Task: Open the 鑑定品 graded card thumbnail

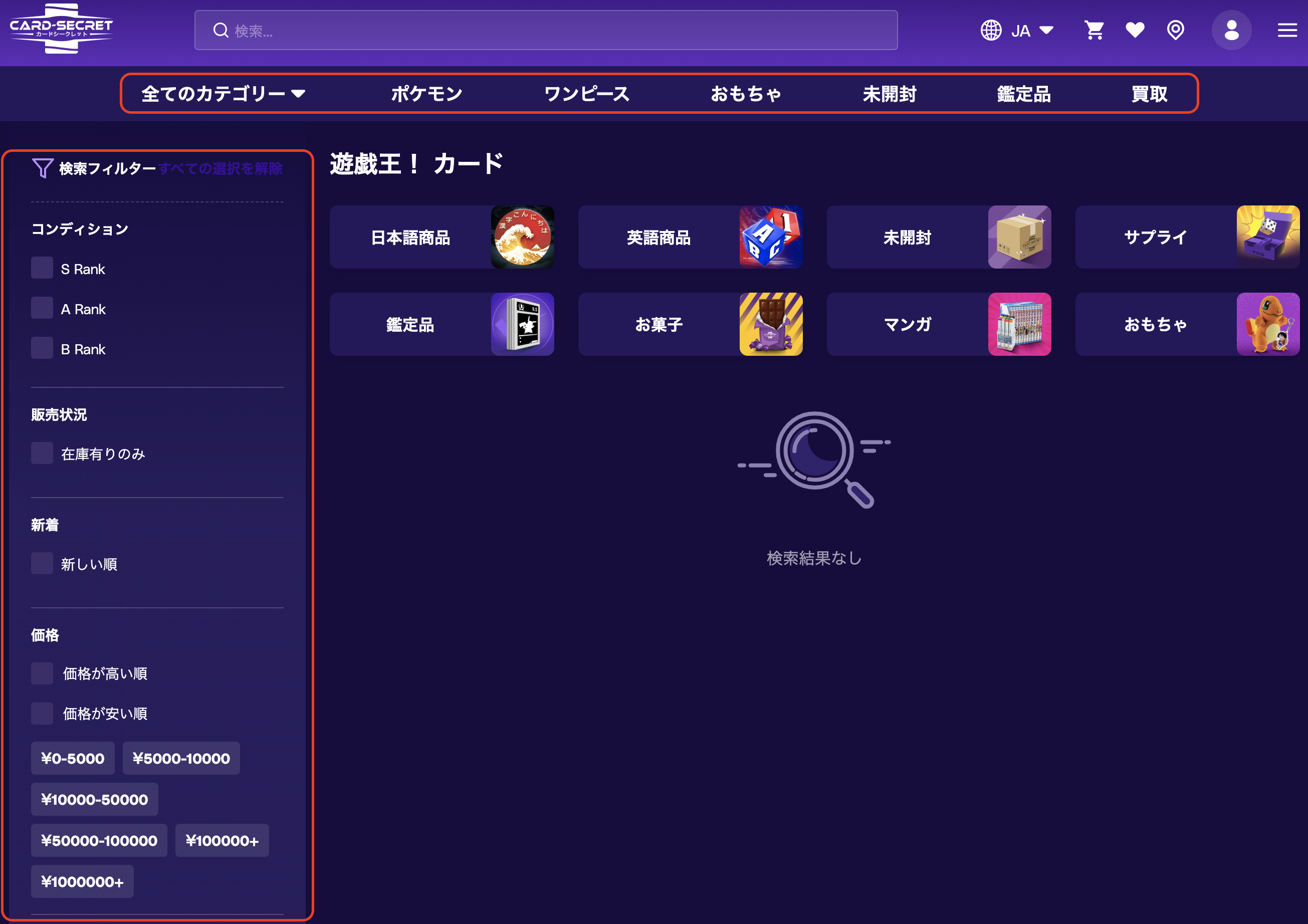Action: [x=522, y=324]
